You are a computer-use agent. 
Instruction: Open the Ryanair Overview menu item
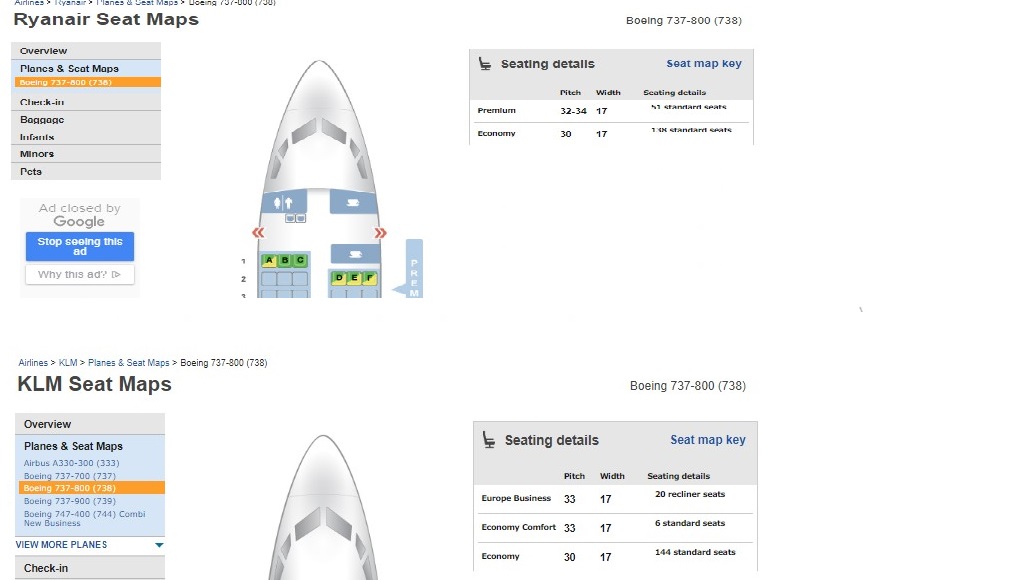44,51
